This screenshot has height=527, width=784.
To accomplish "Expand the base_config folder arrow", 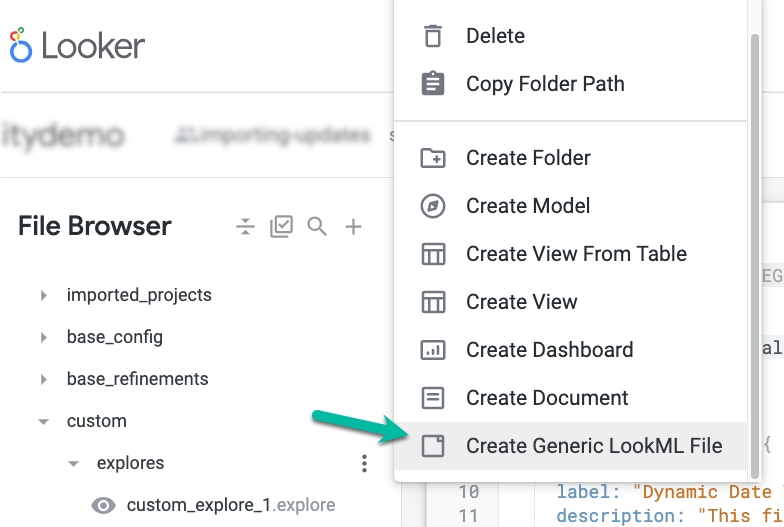I will [x=43, y=337].
